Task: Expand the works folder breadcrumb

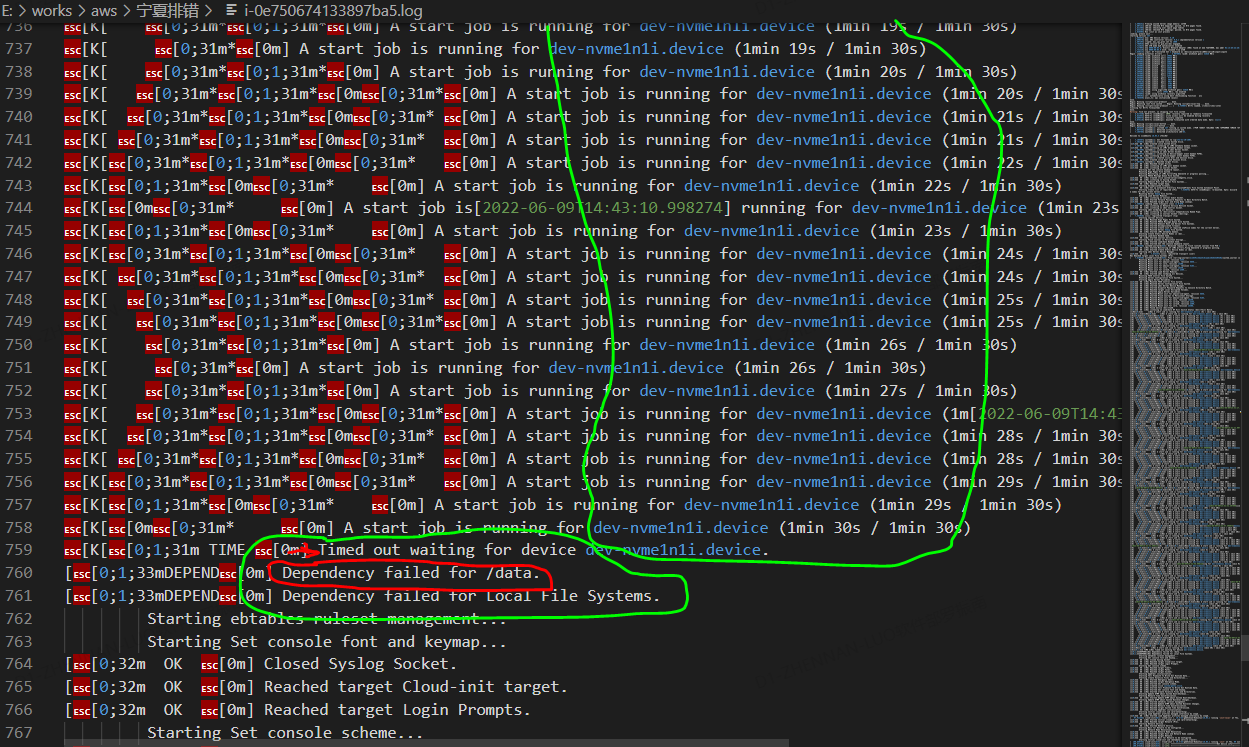Action: [52, 10]
